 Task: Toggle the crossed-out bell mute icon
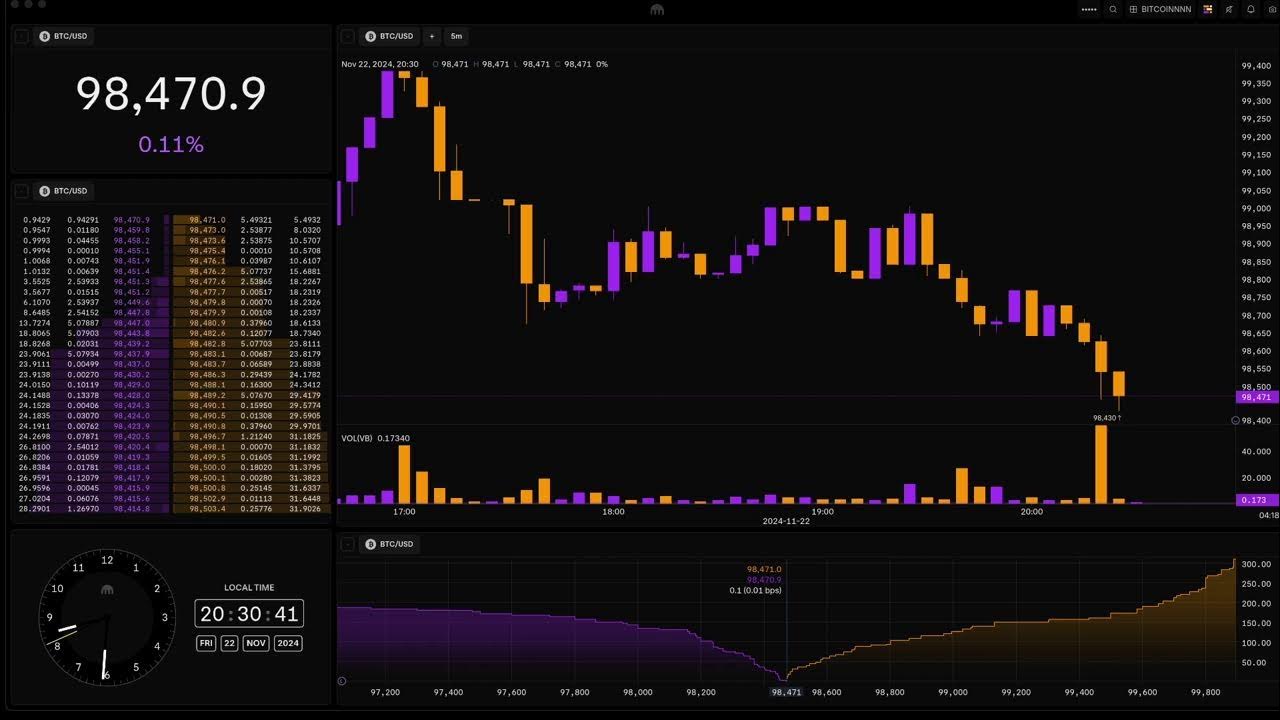pyautogui.click(x=1229, y=10)
